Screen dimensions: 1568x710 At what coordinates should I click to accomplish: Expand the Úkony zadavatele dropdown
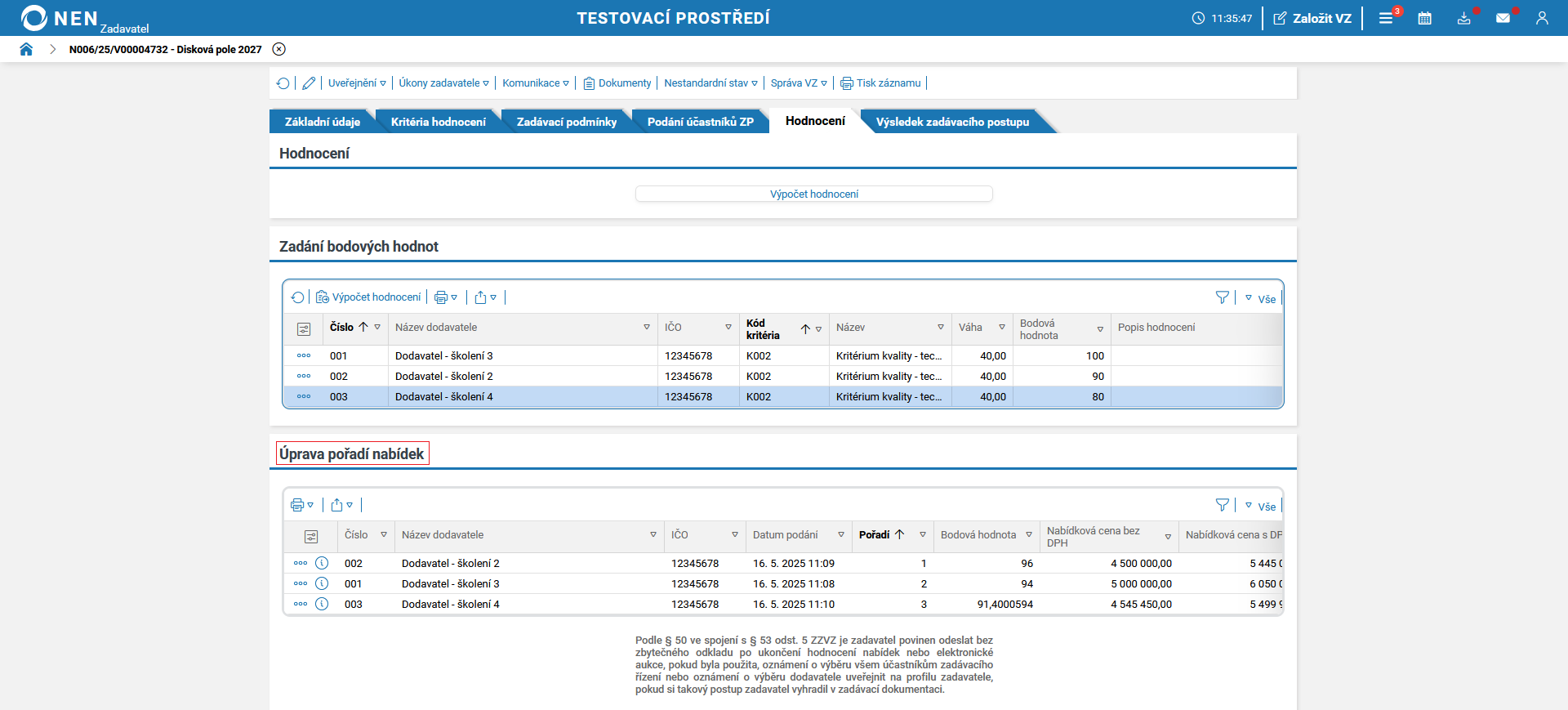pos(443,83)
